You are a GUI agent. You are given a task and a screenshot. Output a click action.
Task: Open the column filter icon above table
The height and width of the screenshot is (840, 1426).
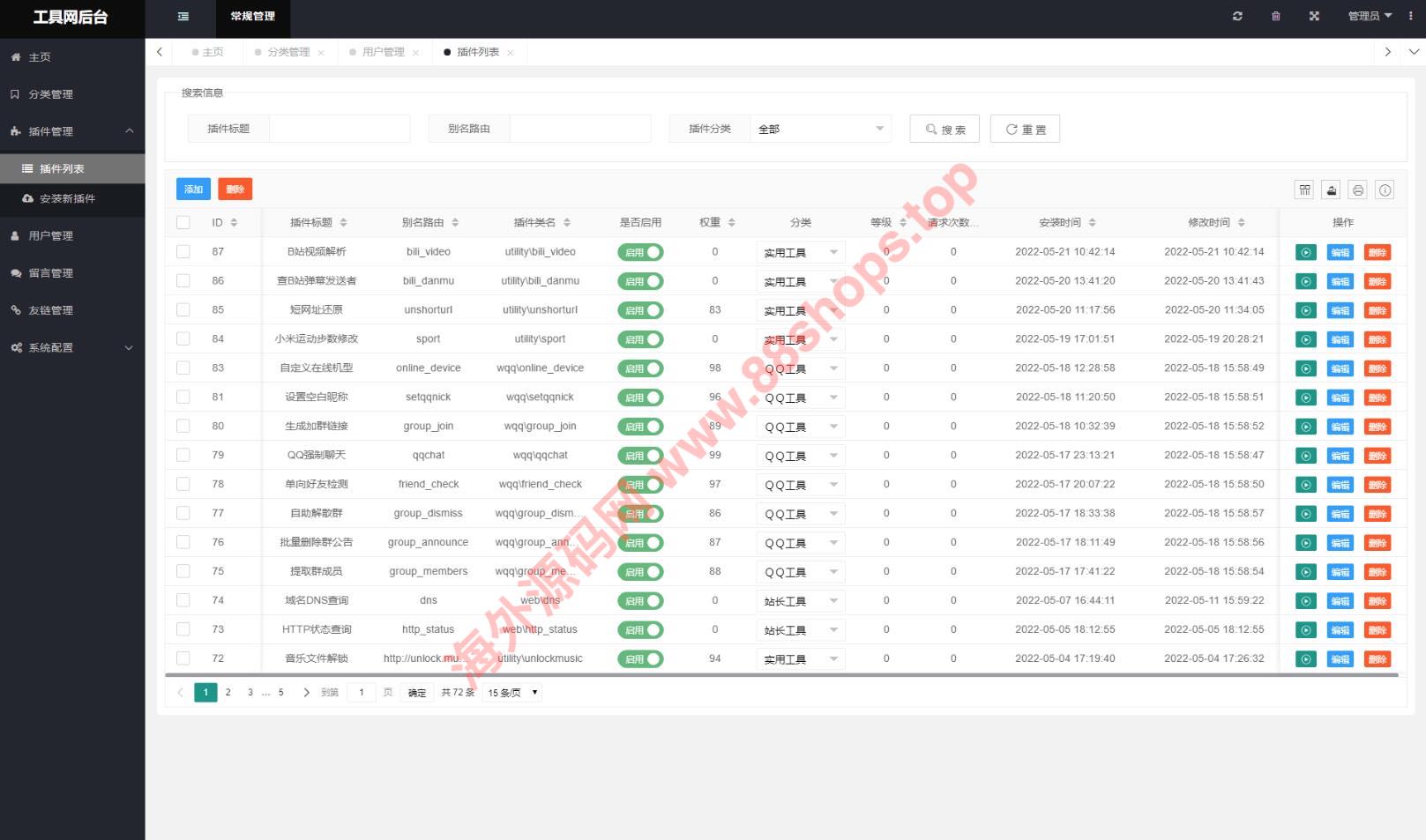click(x=1304, y=190)
